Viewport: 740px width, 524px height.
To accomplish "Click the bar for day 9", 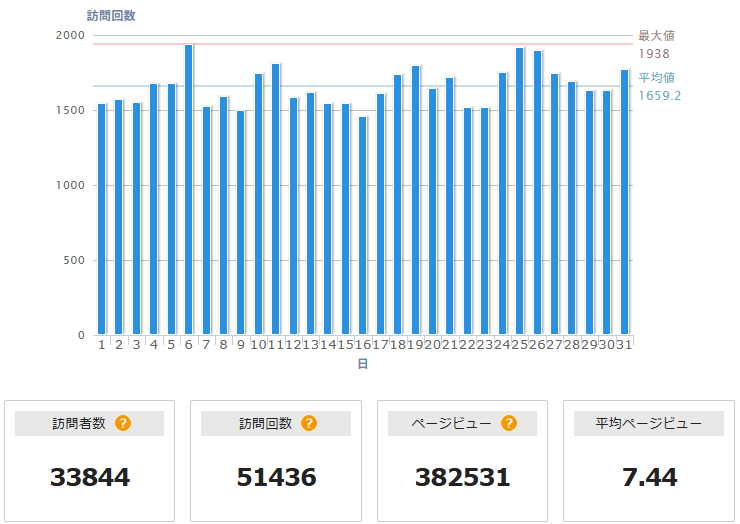I will pyautogui.click(x=241, y=222).
